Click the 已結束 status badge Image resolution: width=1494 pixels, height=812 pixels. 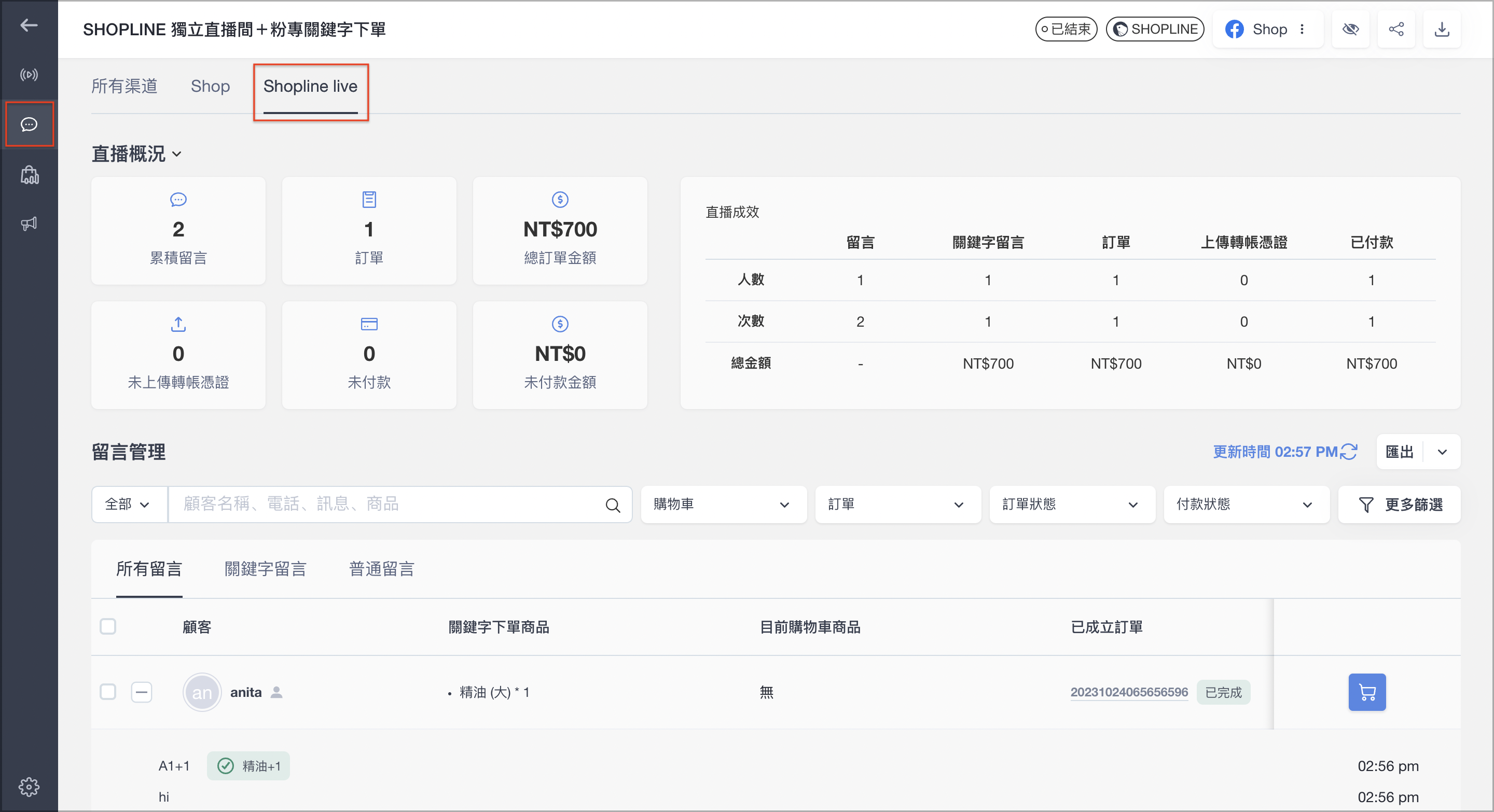point(1066,29)
